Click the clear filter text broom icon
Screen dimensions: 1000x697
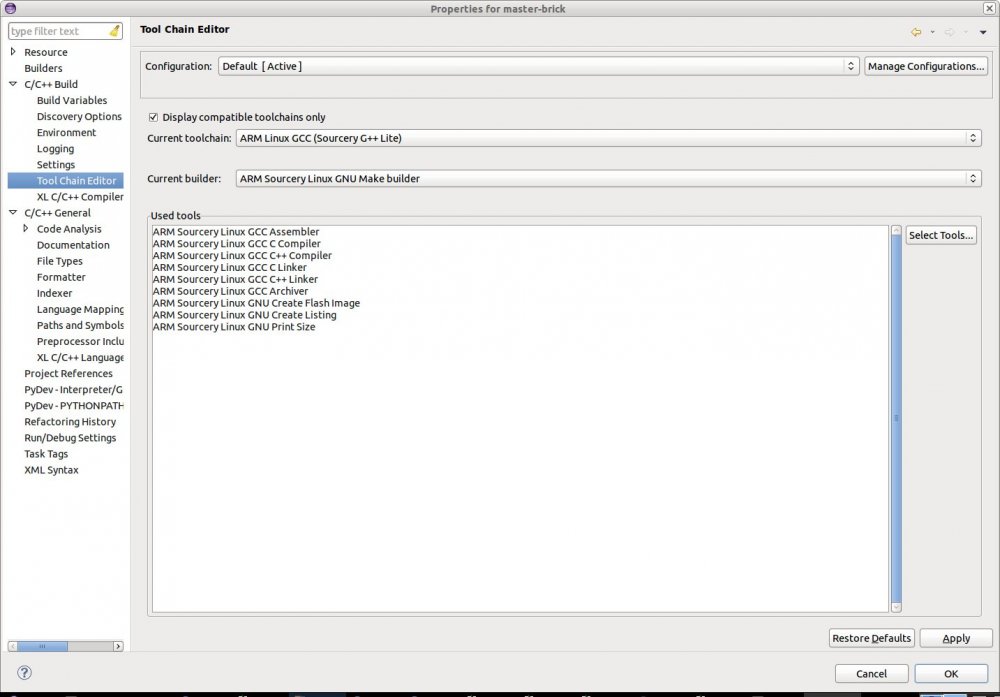point(117,31)
